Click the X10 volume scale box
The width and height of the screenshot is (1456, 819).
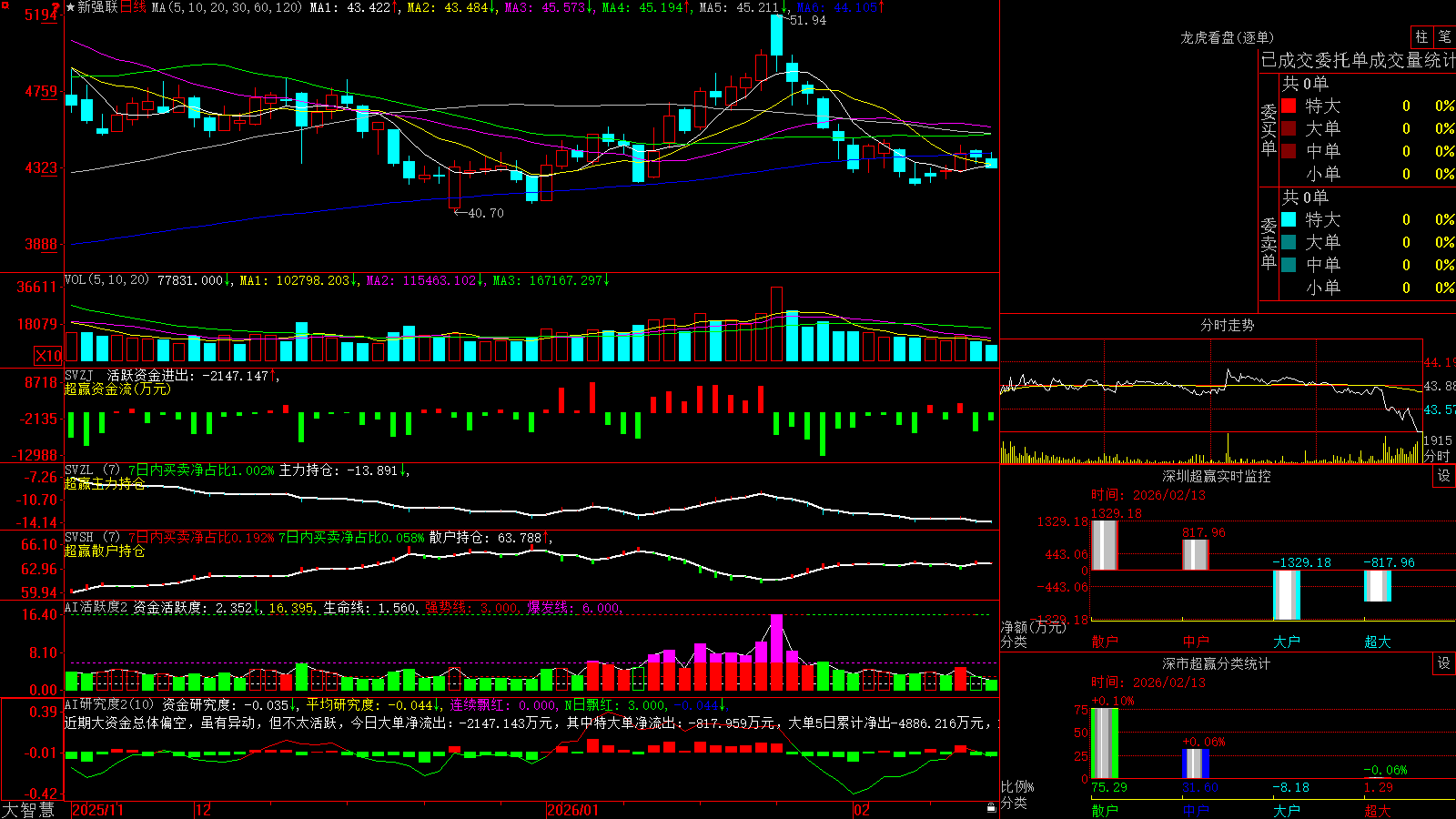(47, 356)
